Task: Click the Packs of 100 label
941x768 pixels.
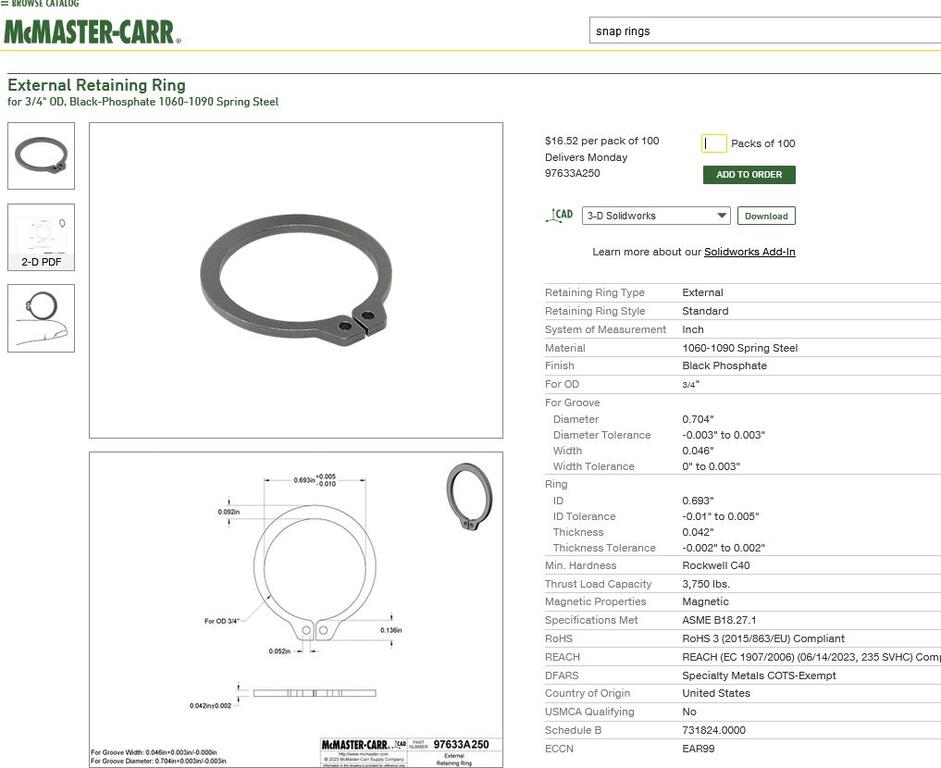Action: tap(763, 143)
